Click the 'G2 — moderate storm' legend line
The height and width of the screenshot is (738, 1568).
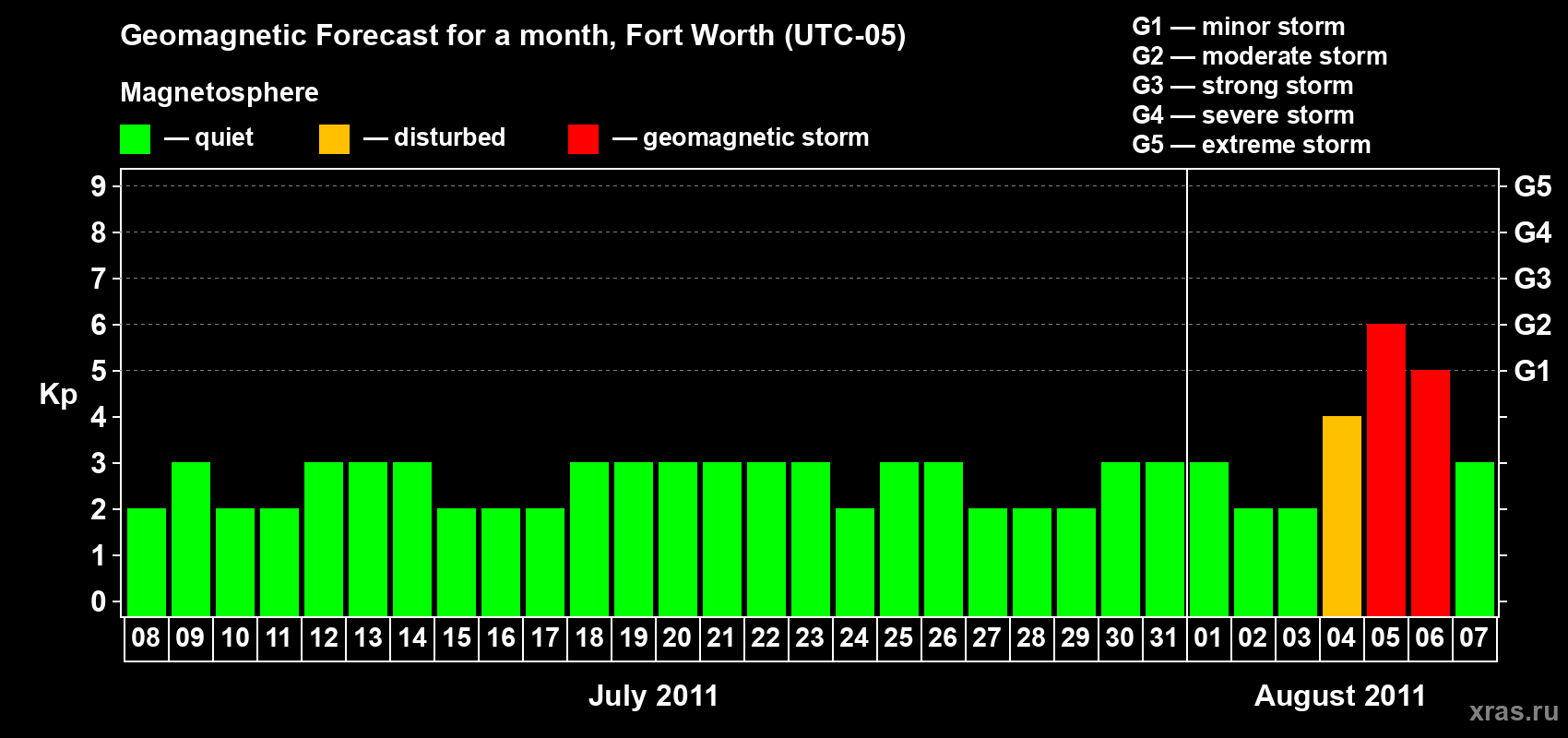(x=1259, y=56)
